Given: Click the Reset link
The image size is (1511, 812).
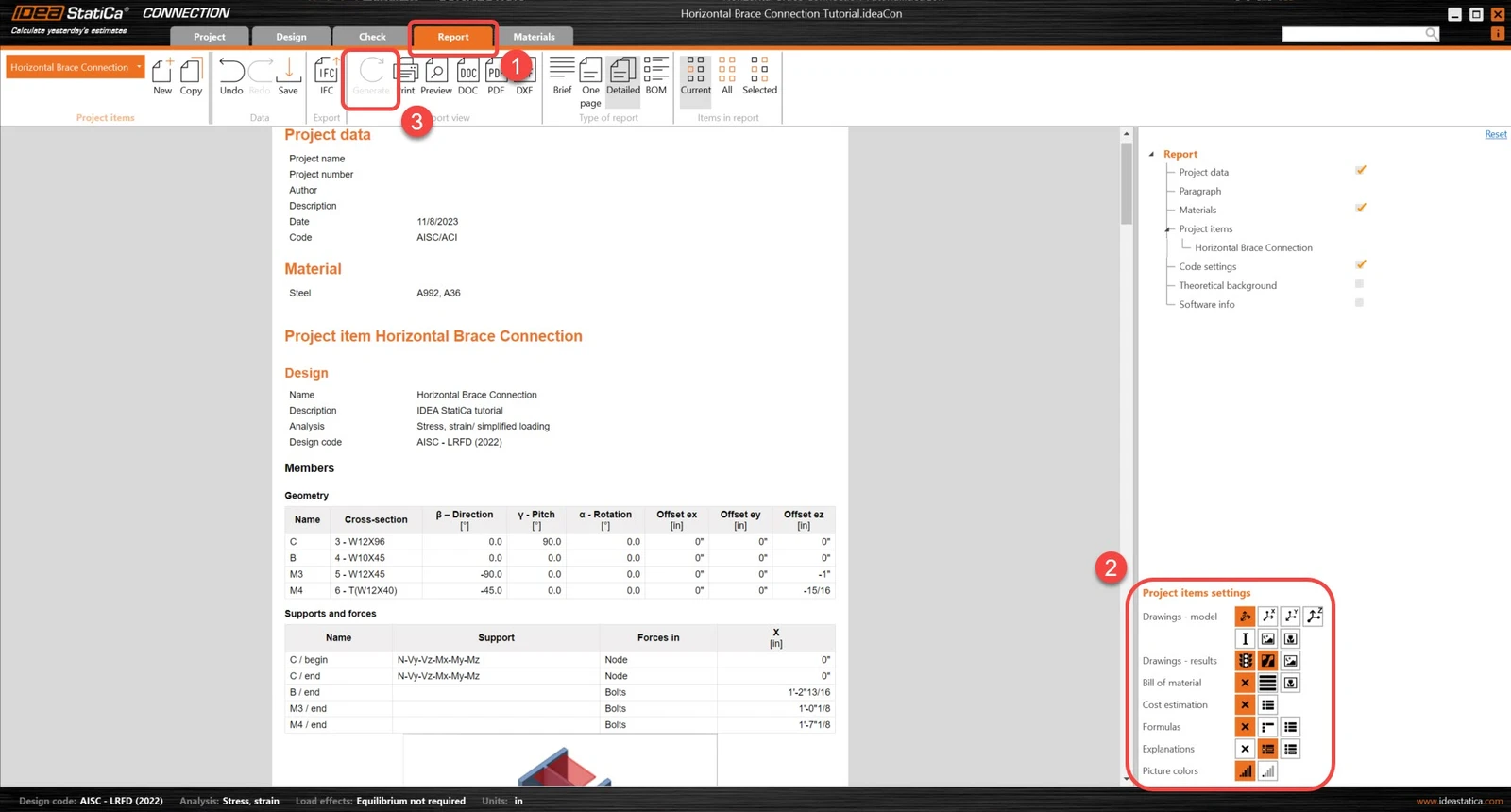Looking at the screenshot, I should [x=1496, y=134].
